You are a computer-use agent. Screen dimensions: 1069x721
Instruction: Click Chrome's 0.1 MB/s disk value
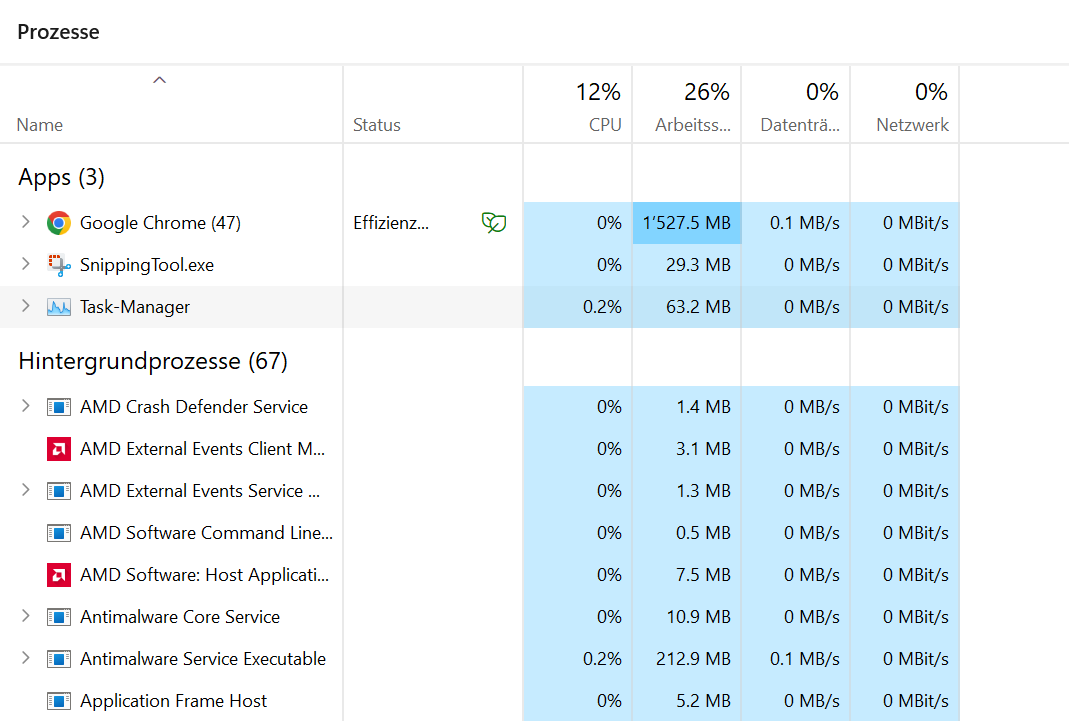click(804, 223)
